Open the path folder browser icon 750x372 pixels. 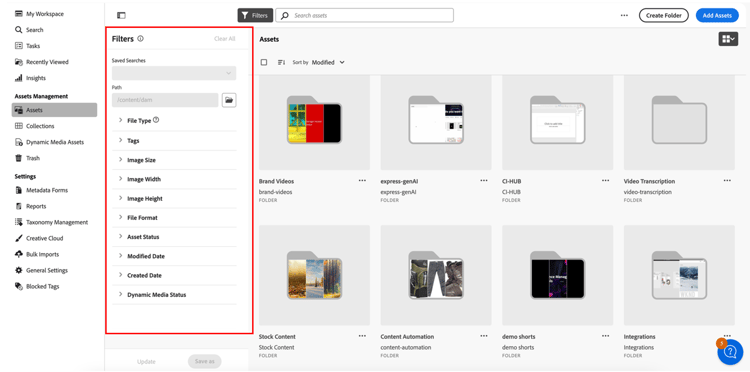coord(229,100)
